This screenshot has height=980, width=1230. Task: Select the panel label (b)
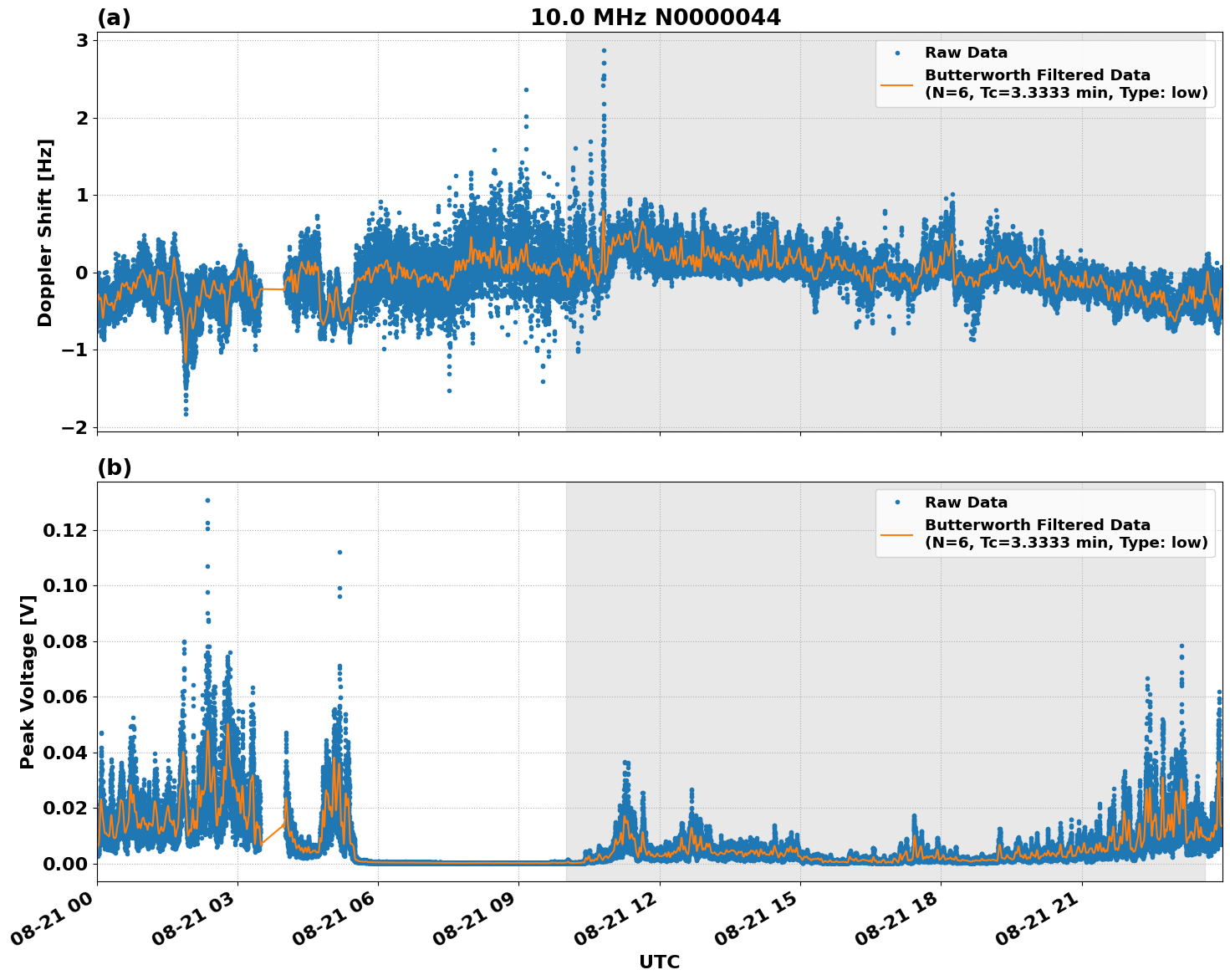115,467
